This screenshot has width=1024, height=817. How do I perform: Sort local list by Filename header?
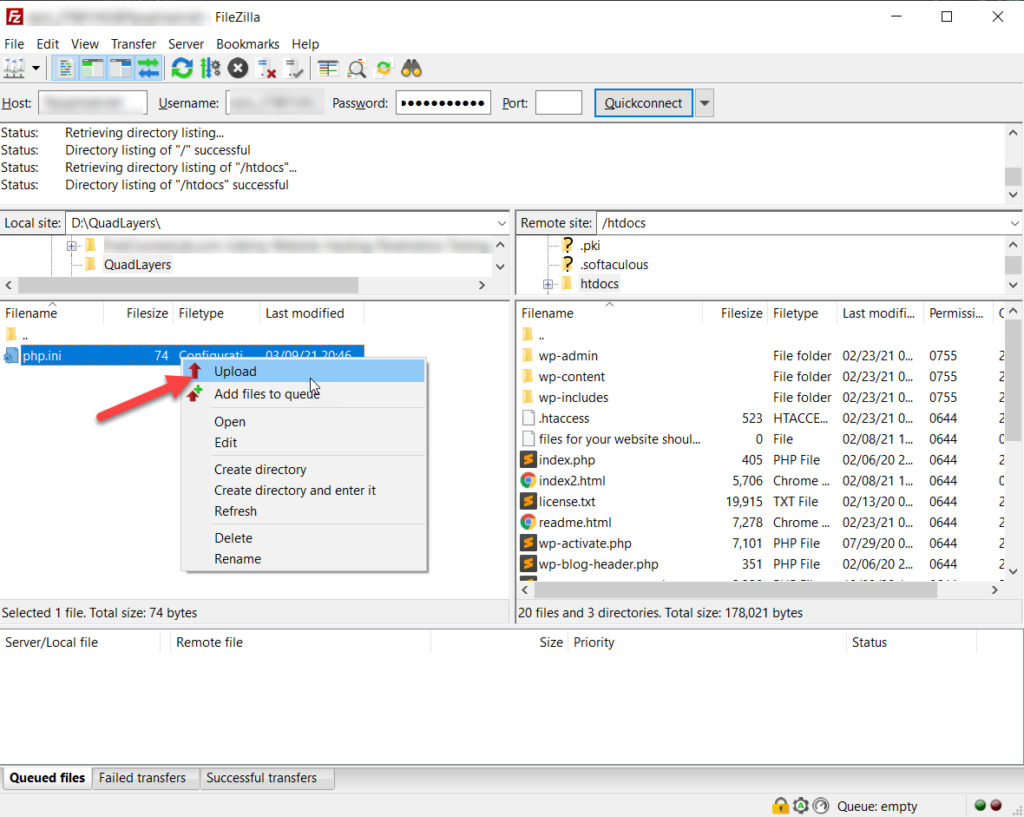[52, 313]
